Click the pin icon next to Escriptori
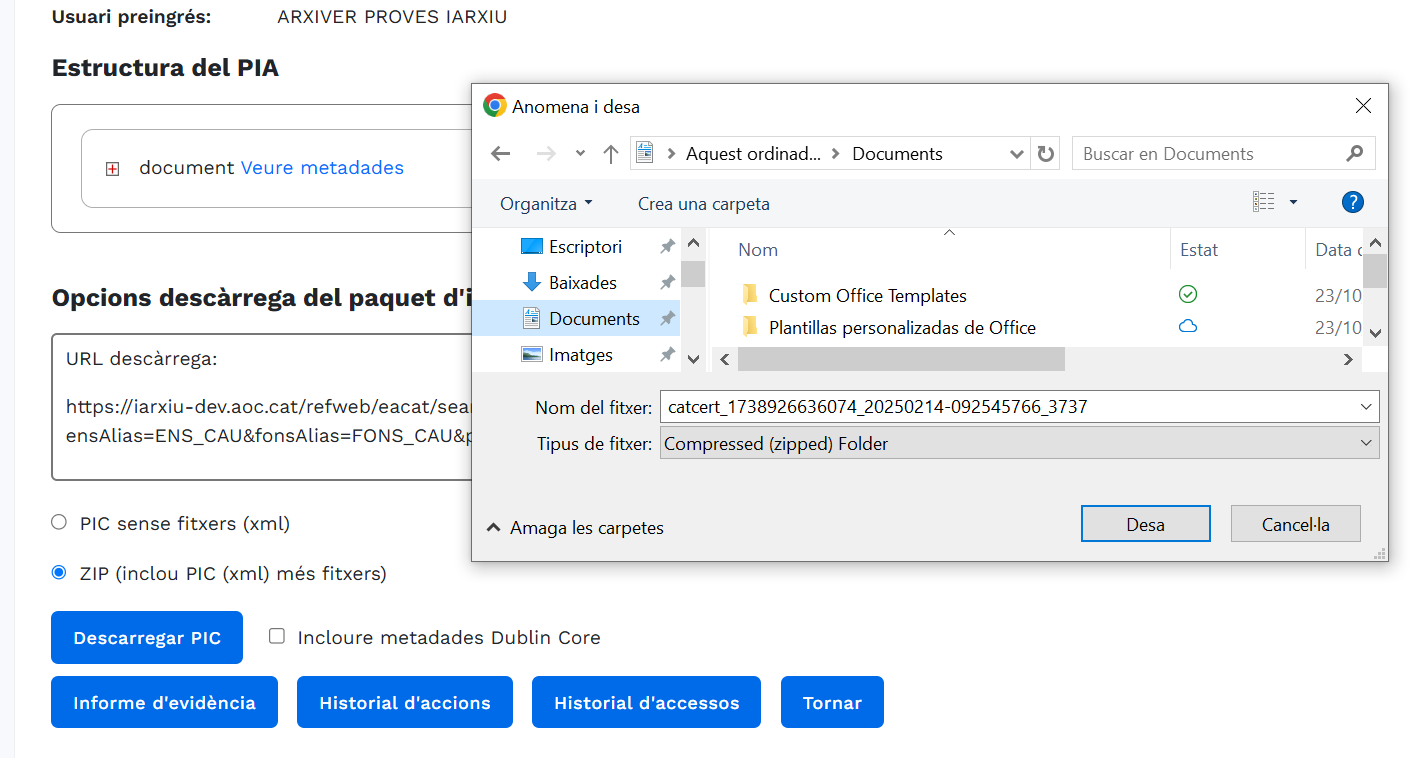Image resolution: width=1414 pixels, height=758 pixels. [667, 247]
